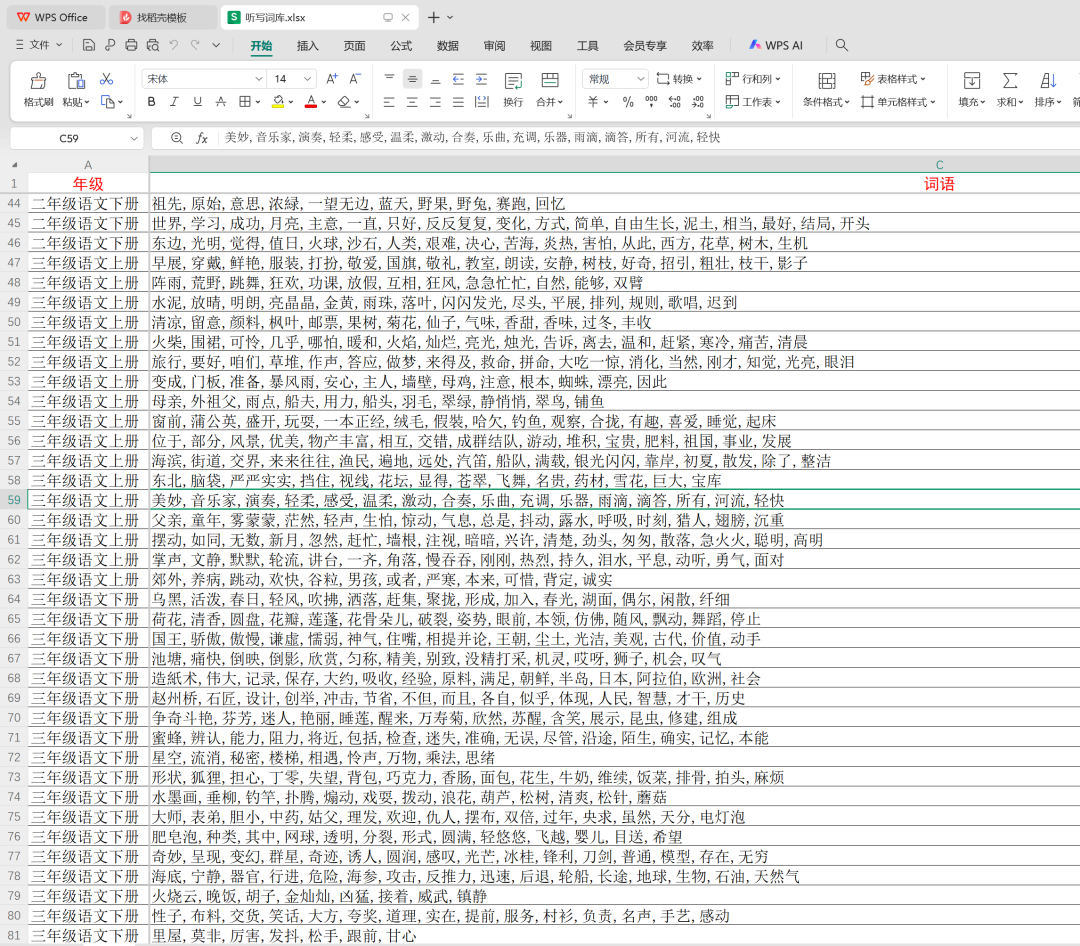Click the Decrease decimal places icon

point(698,102)
